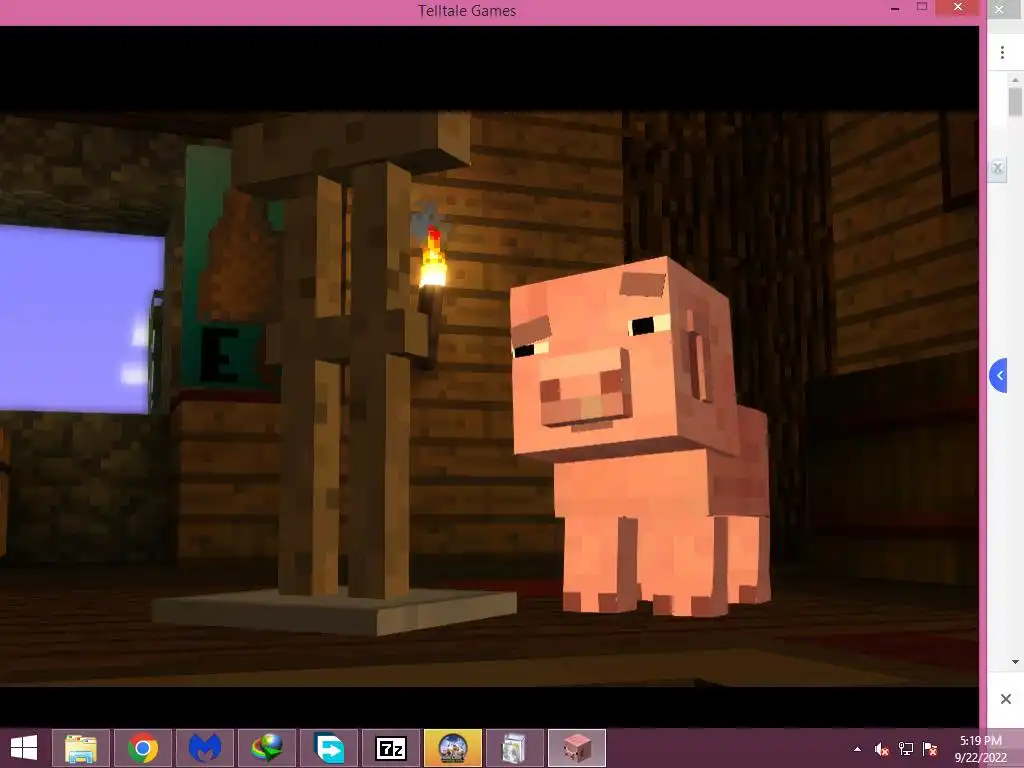1024x768 pixels.
Task: Dismiss the small boxed X in the side panel
Action: click(x=997, y=168)
